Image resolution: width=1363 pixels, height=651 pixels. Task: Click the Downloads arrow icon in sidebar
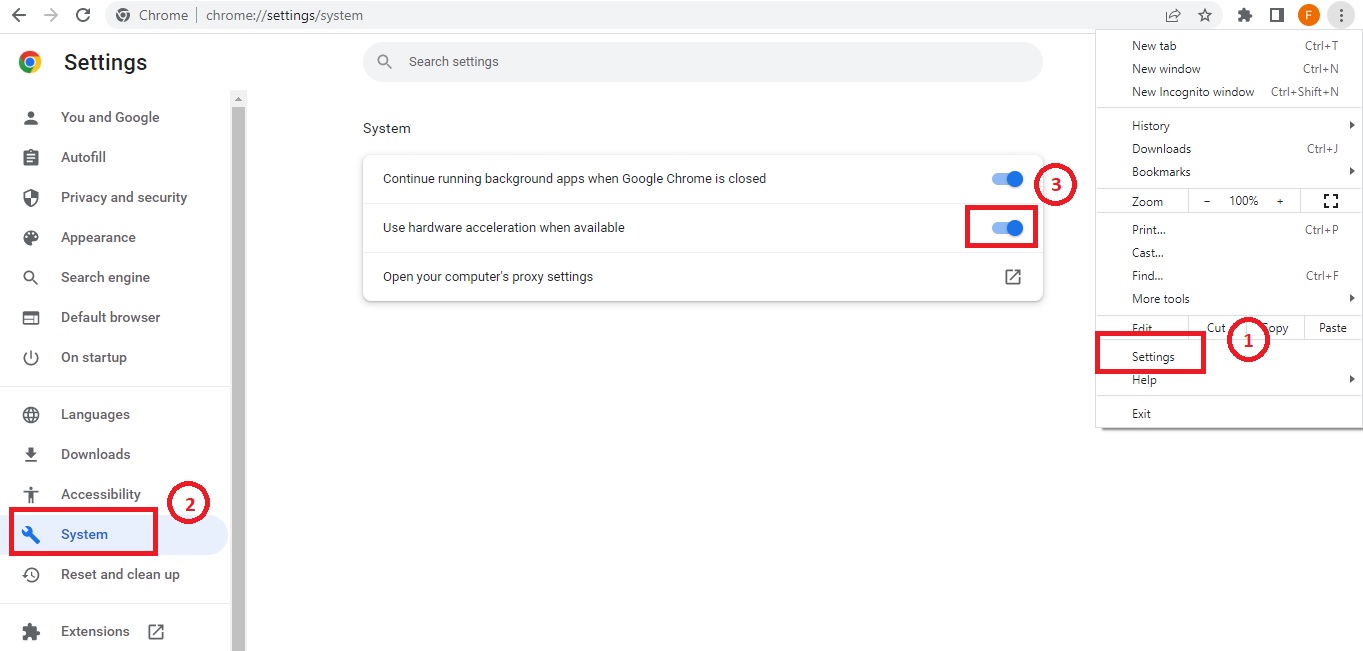pyautogui.click(x=31, y=454)
